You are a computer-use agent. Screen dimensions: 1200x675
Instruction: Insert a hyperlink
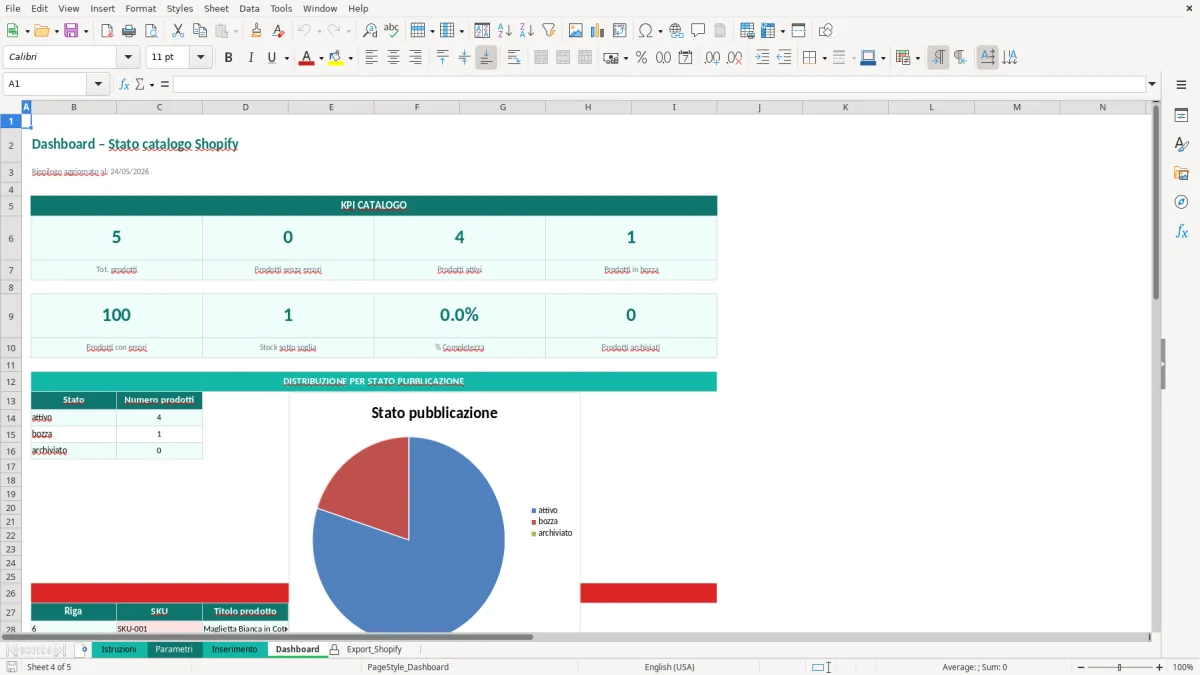click(677, 31)
